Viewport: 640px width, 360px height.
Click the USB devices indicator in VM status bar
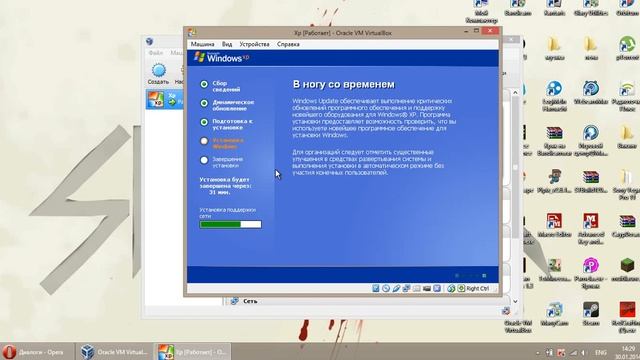tap(396, 289)
